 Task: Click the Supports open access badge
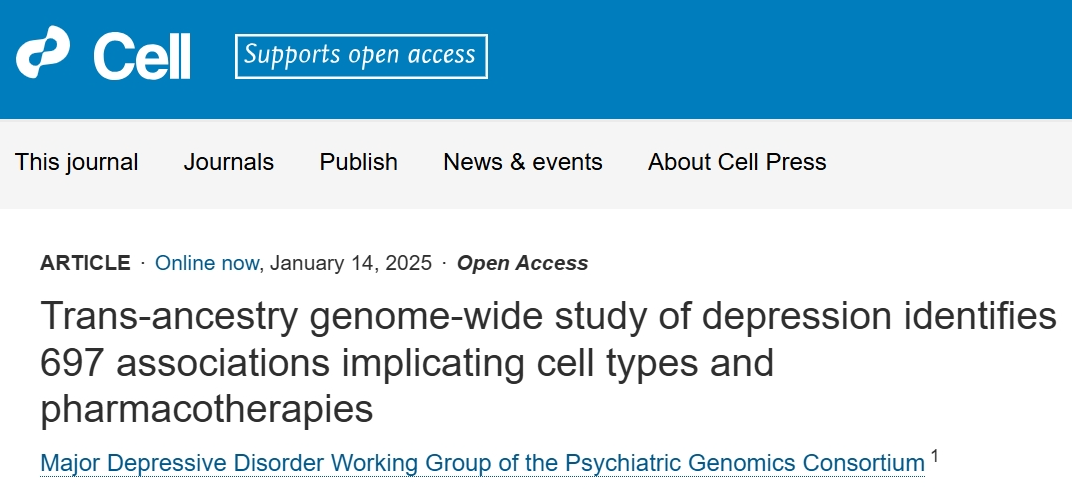click(x=361, y=56)
